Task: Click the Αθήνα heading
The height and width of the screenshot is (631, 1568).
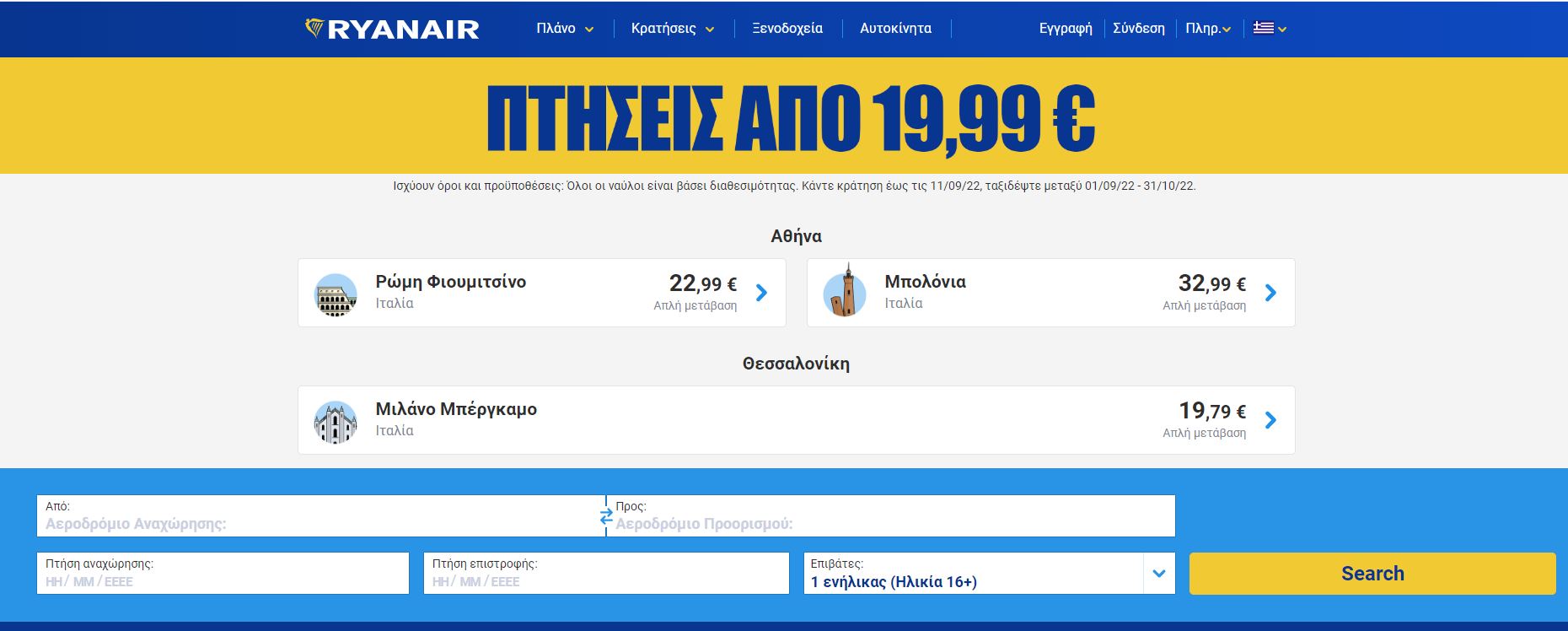Action: tap(796, 236)
